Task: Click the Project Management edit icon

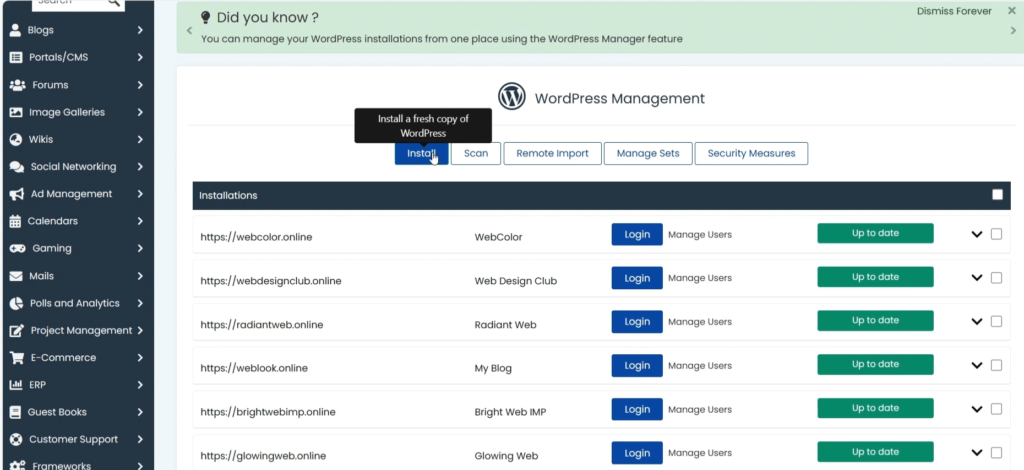Action: coord(17,330)
